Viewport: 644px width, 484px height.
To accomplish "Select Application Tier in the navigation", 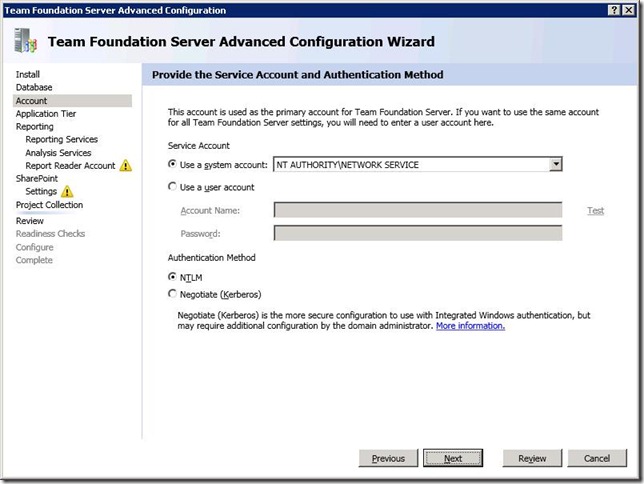I will [x=46, y=114].
